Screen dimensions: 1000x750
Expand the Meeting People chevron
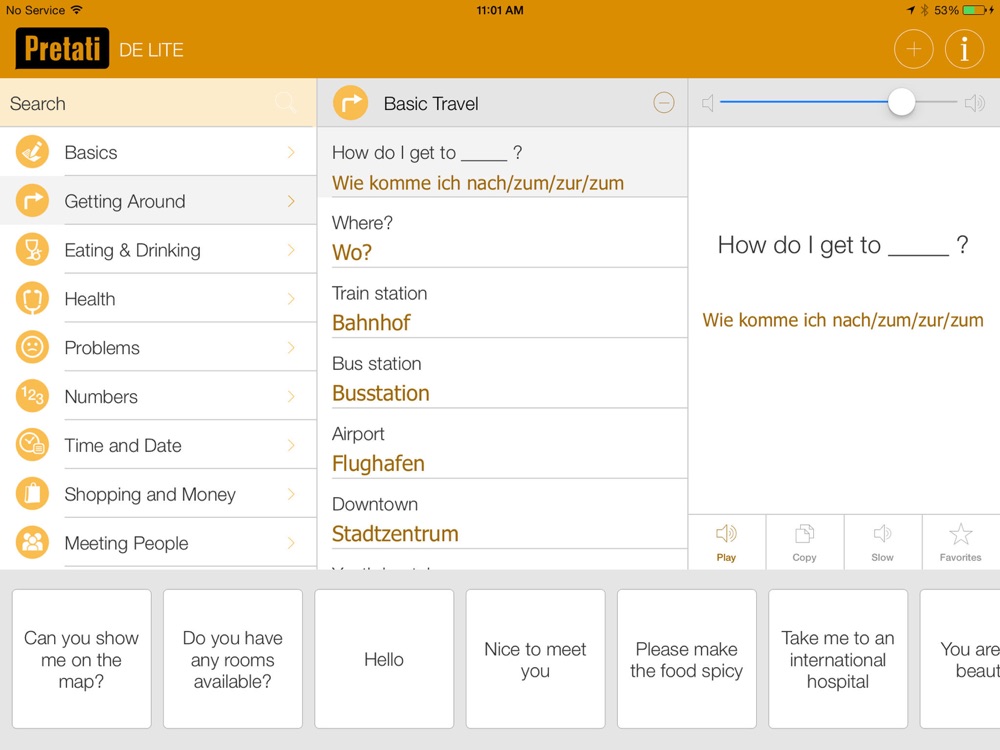291,543
